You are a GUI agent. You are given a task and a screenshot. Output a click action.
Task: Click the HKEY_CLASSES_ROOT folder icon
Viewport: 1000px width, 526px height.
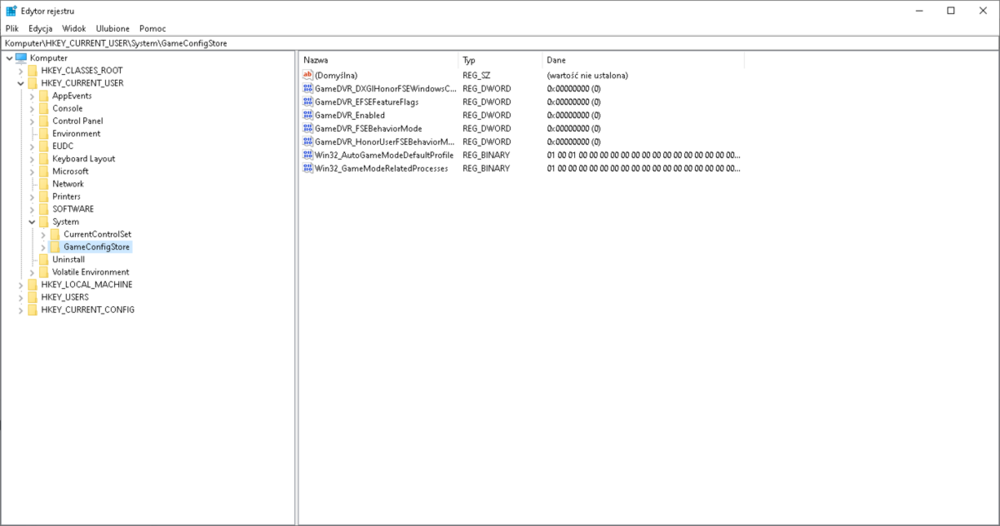pyautogui.click(x=33, y=71)
